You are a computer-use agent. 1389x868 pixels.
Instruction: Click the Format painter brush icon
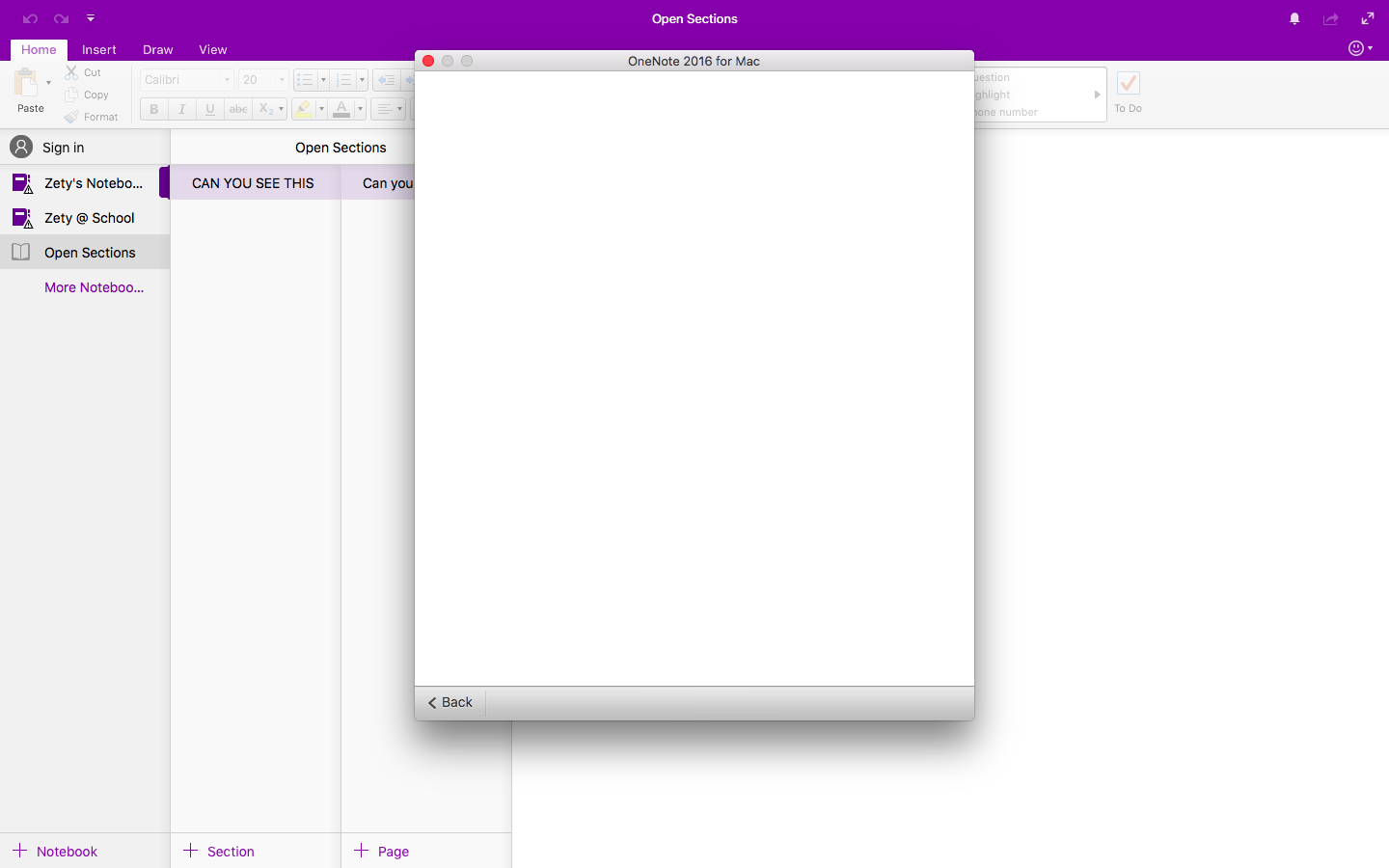pos(71,117)
